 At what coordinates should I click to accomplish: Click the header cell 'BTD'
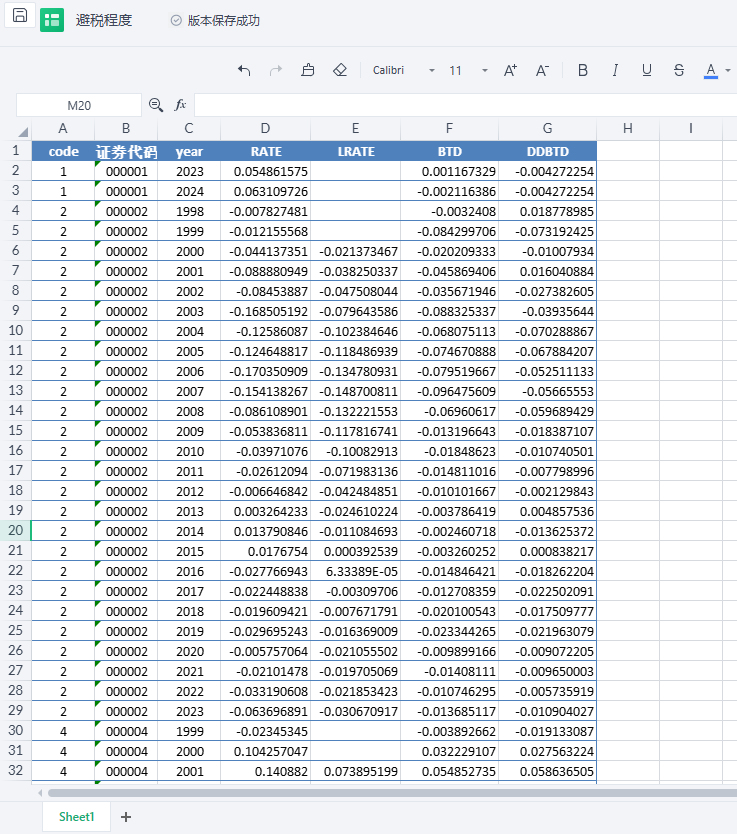pyautogui.click(x=450, y=152)
